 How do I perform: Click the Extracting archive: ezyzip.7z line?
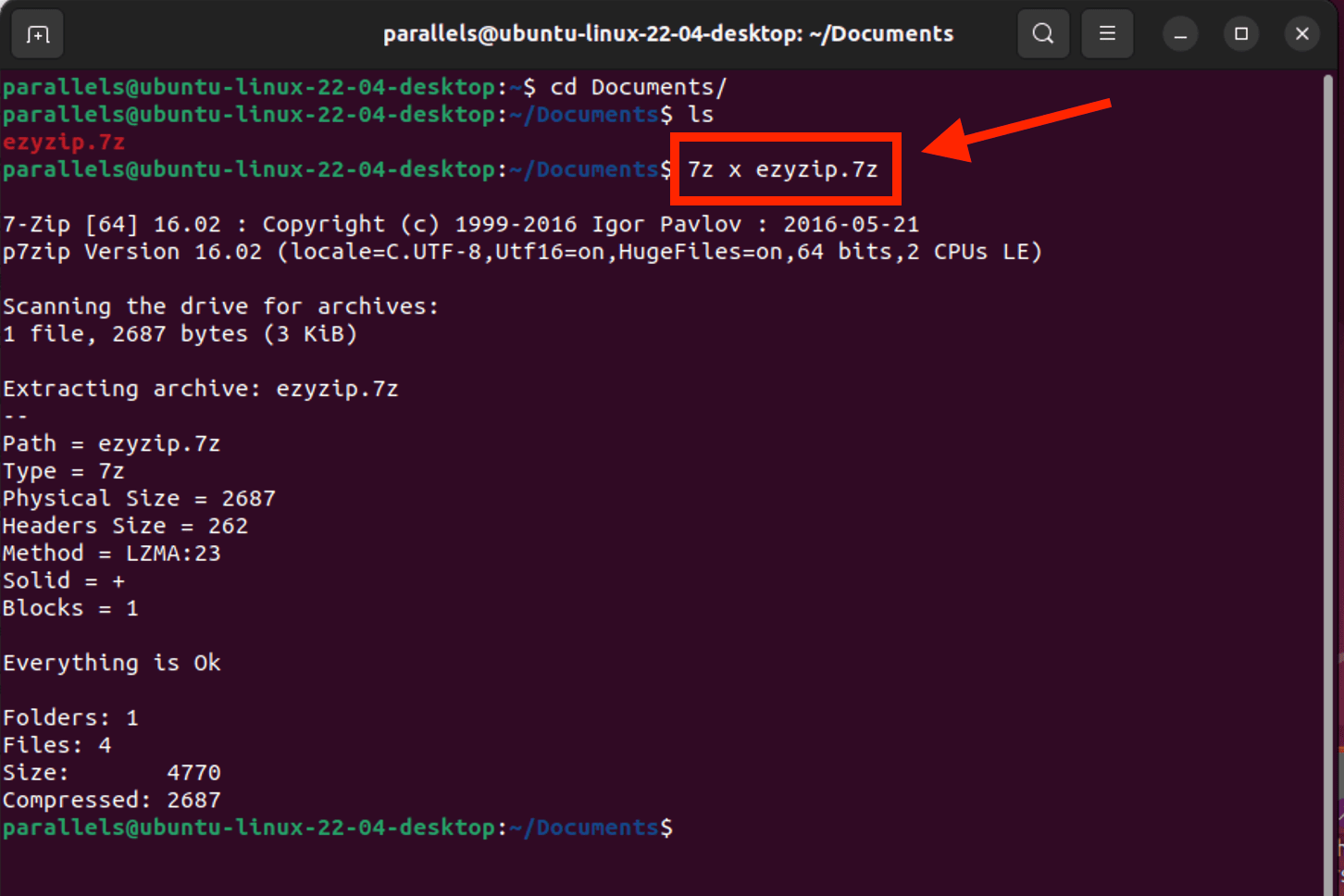pos(201,388)
